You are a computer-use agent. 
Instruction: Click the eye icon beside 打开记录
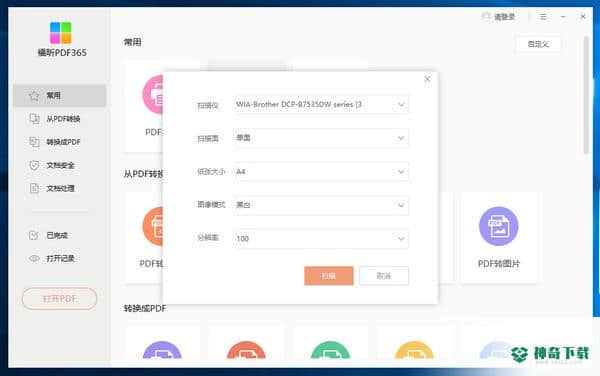[34, 259]
